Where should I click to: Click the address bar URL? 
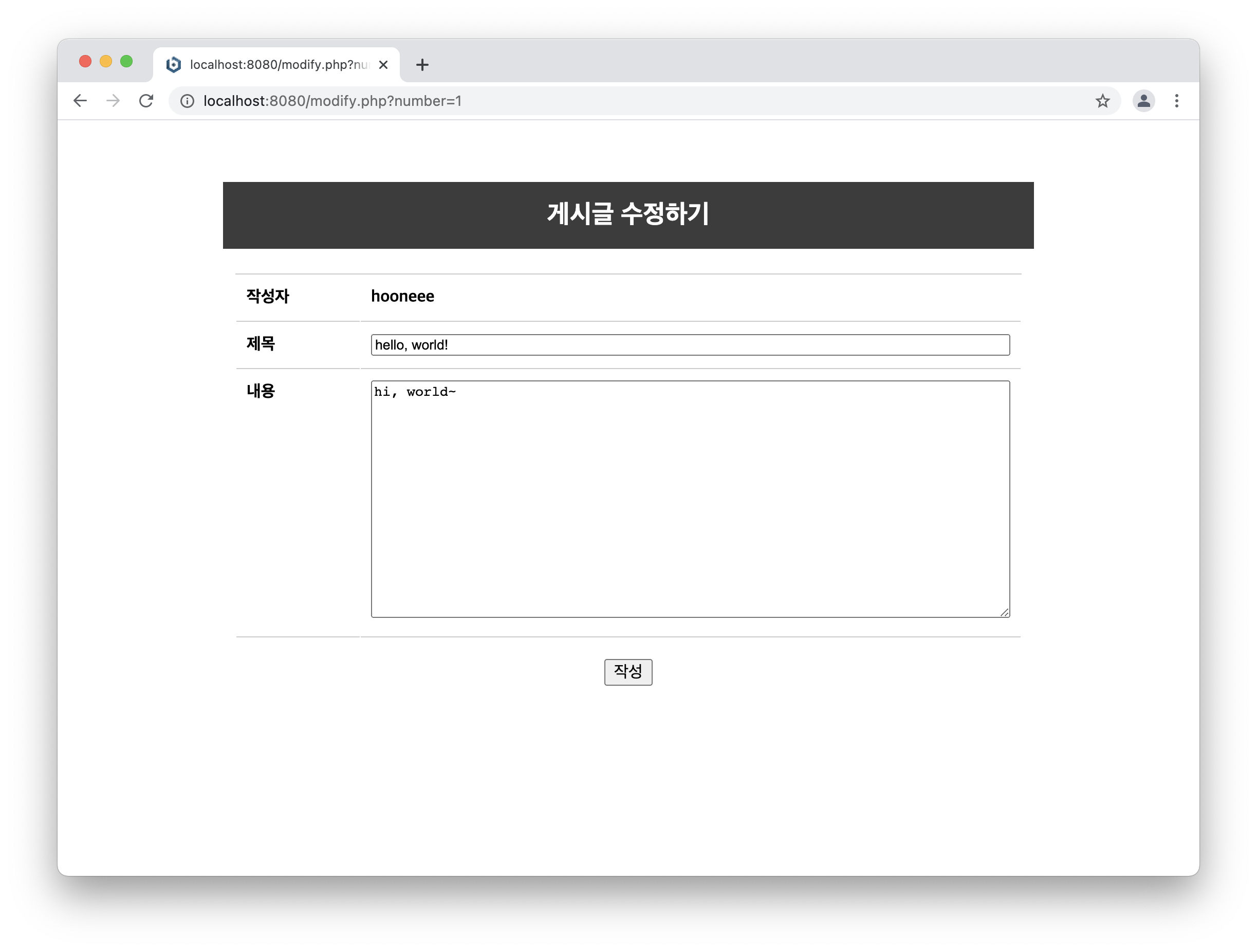(332, 101)
